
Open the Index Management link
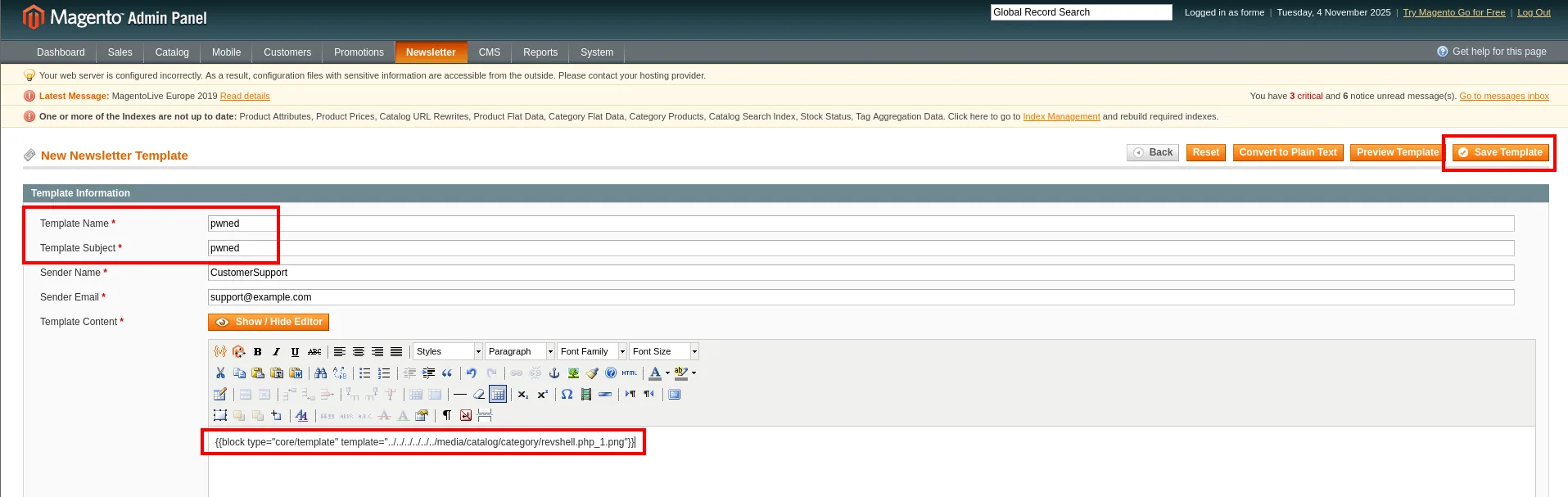point(1061,116)
